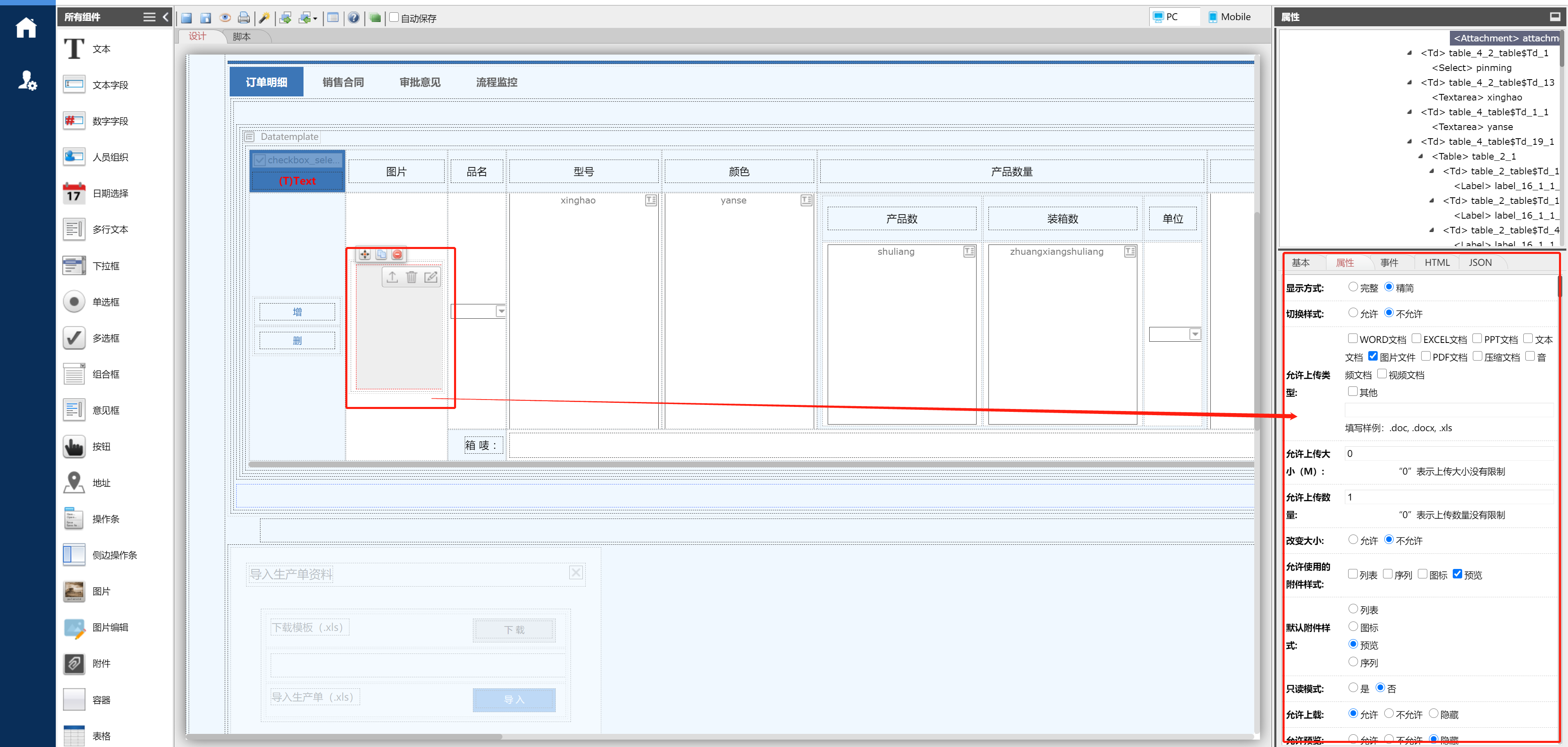The width and height of the screenshot is (1568, 747).
Task: Click the trash icon inside the attachment widget
Action: coord(411,278)
